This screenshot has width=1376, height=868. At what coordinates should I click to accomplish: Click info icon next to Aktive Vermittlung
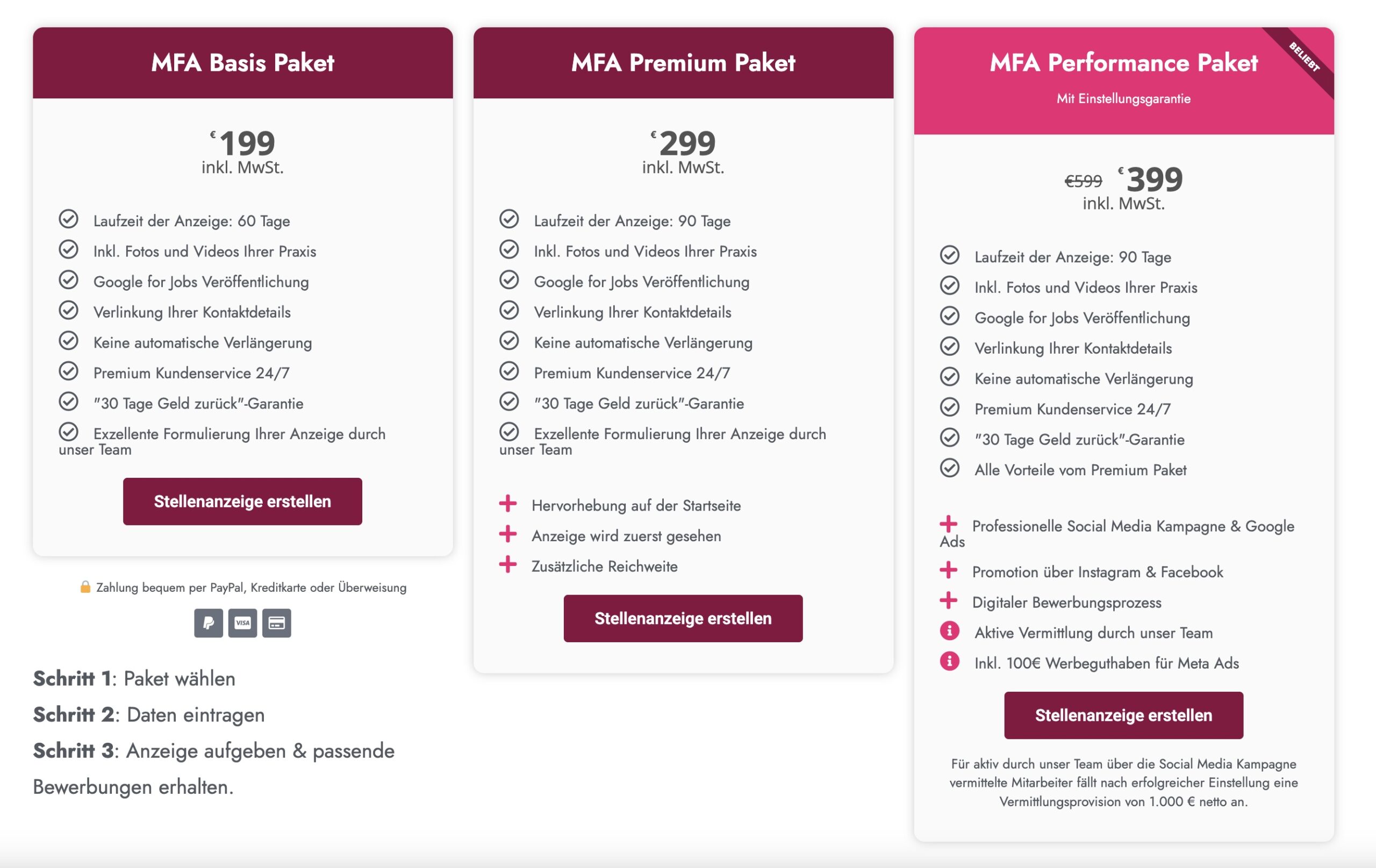click(x=949, y=631)
